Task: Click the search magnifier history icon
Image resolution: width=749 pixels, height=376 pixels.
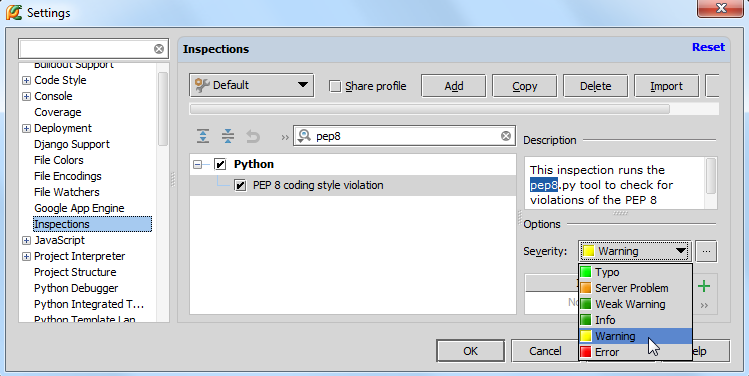Action: [x=304, y=136]
